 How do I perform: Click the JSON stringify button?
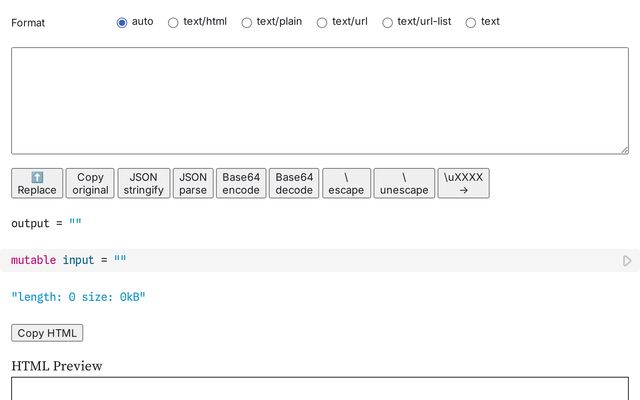(144, 183)
